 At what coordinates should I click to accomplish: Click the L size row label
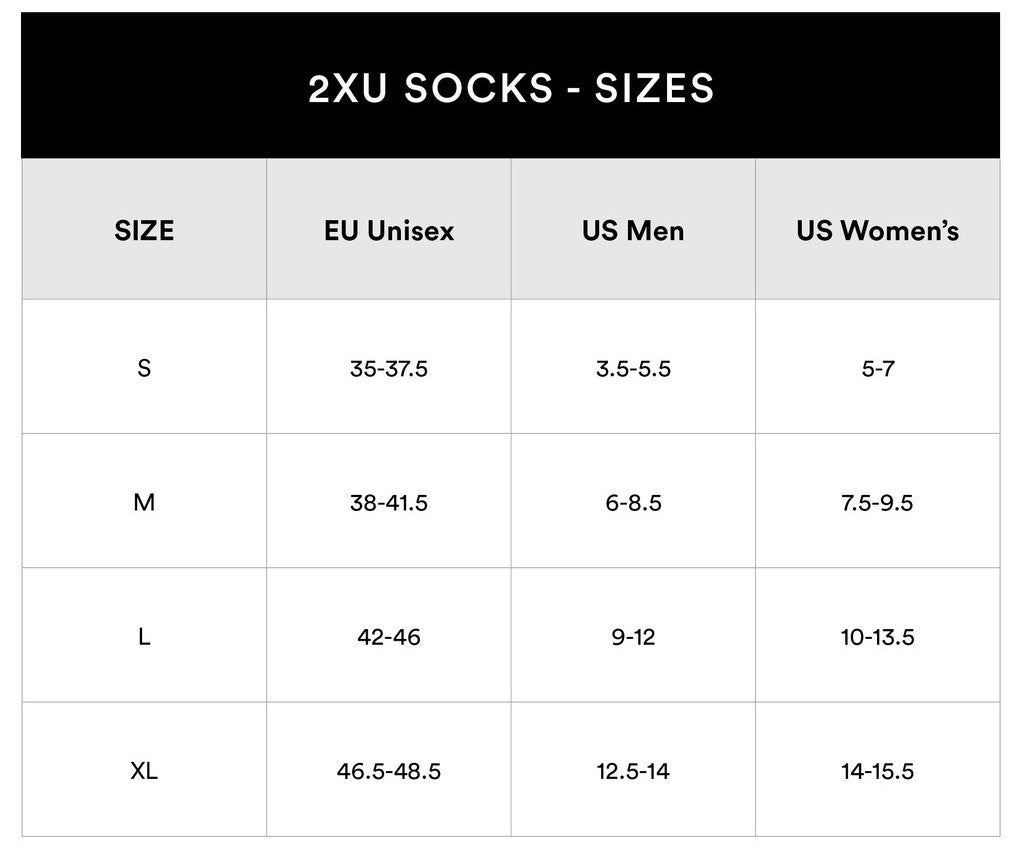(x=144, y=637)
